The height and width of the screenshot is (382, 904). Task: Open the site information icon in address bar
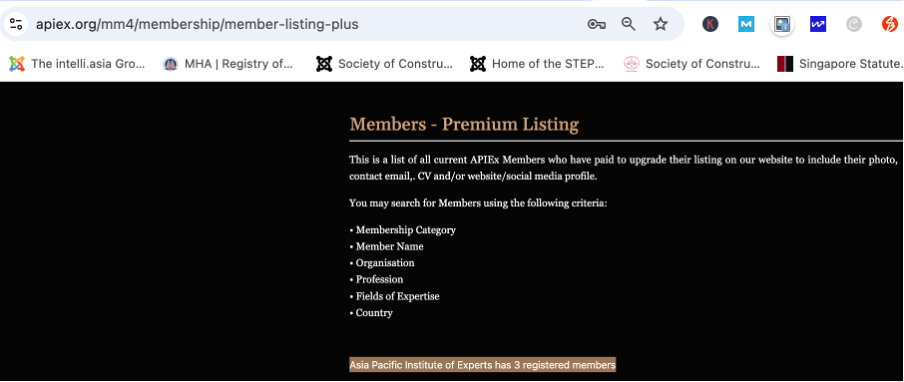pos(16,24)
